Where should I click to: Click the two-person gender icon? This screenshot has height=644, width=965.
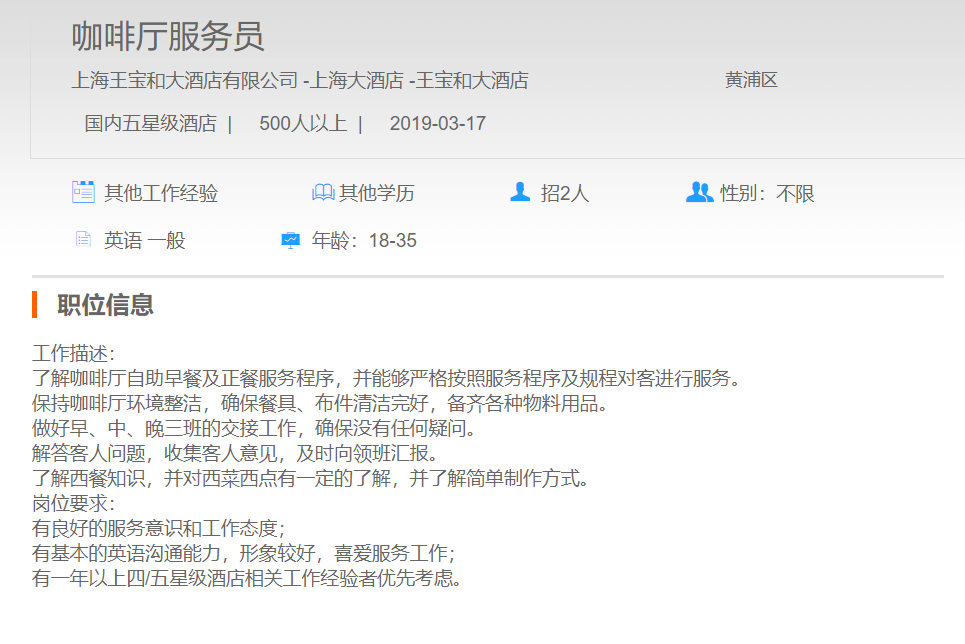699,192
